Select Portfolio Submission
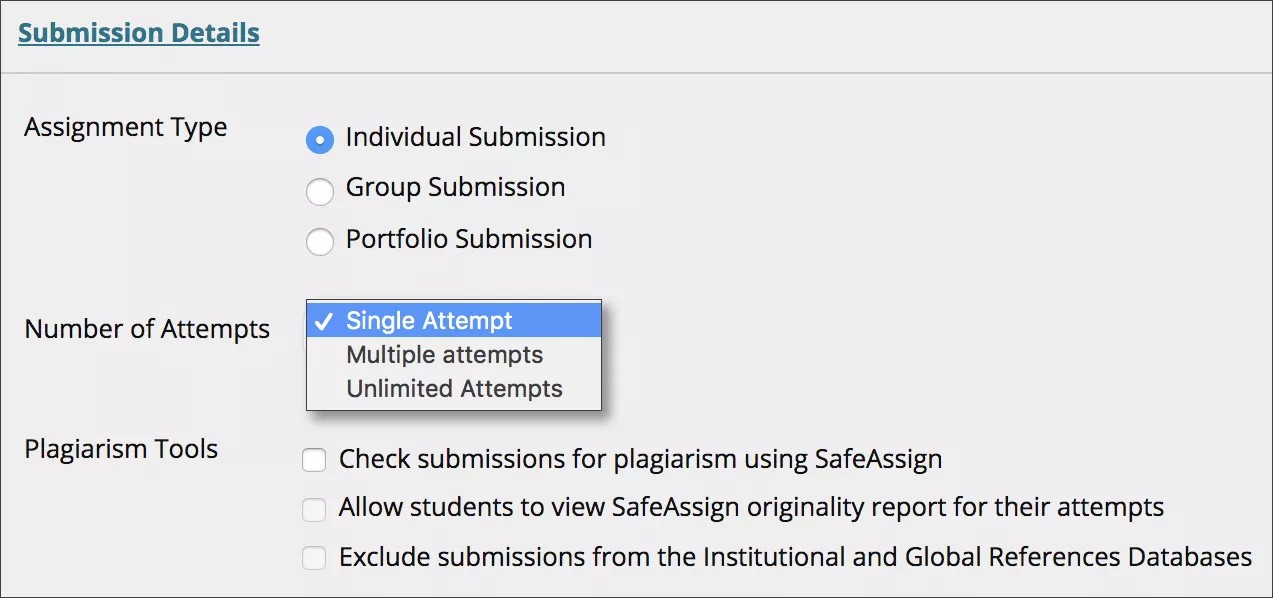Screen dimensions: 1273x598 319,241
